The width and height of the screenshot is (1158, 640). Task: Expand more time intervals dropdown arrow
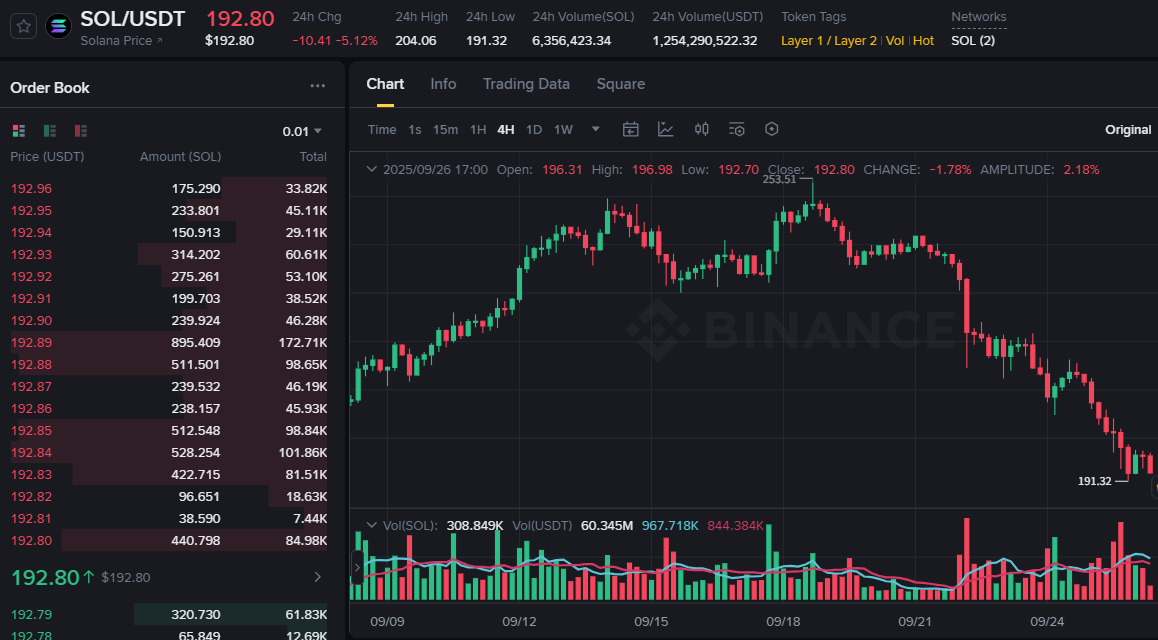pyautogui.click(x=595, y=129)
